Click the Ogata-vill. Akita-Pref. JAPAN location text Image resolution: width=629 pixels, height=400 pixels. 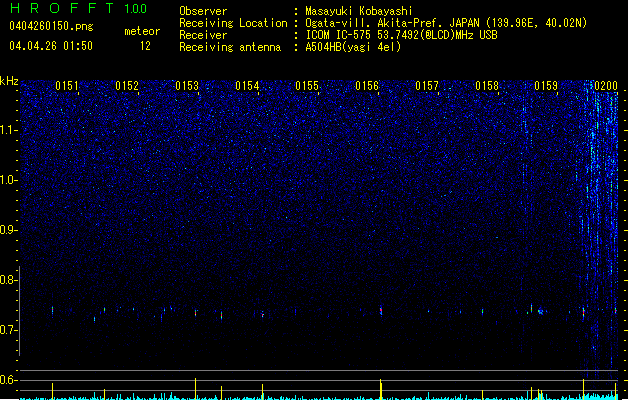tap(446, 23)
